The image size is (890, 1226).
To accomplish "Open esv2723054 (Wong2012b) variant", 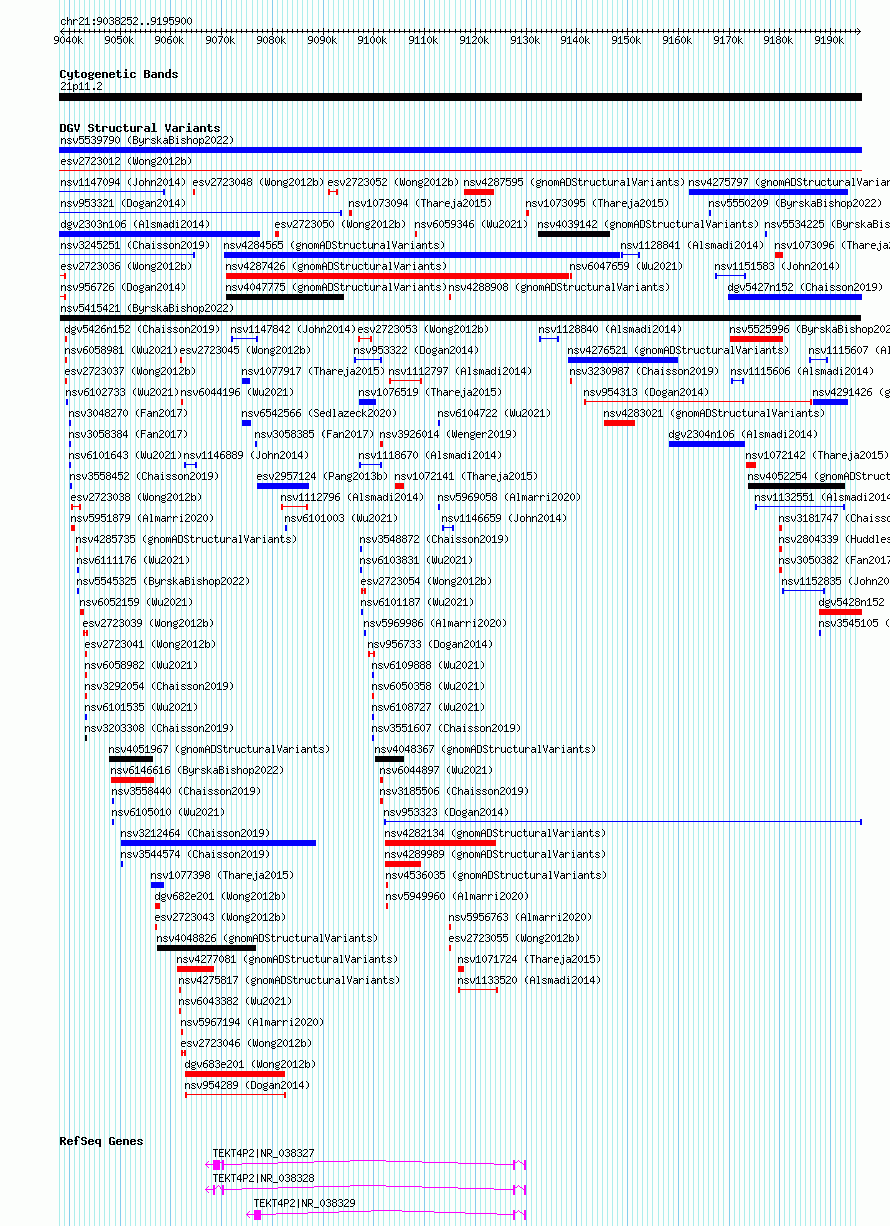I will 426,581.
